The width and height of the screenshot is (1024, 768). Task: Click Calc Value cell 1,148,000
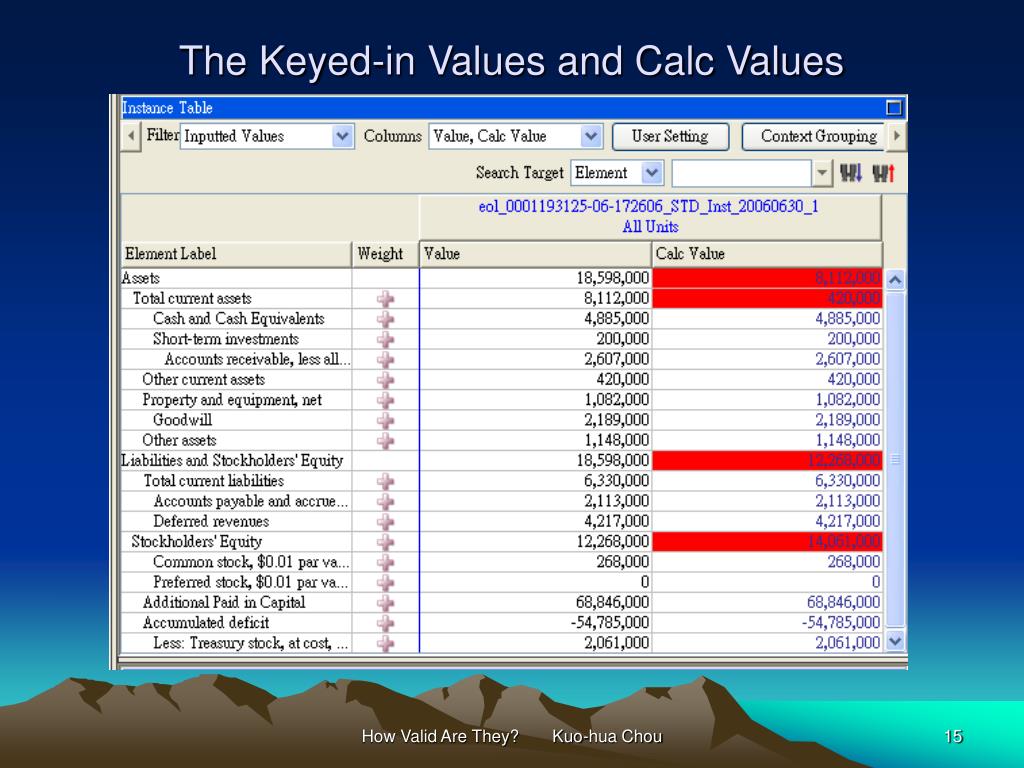767,440
